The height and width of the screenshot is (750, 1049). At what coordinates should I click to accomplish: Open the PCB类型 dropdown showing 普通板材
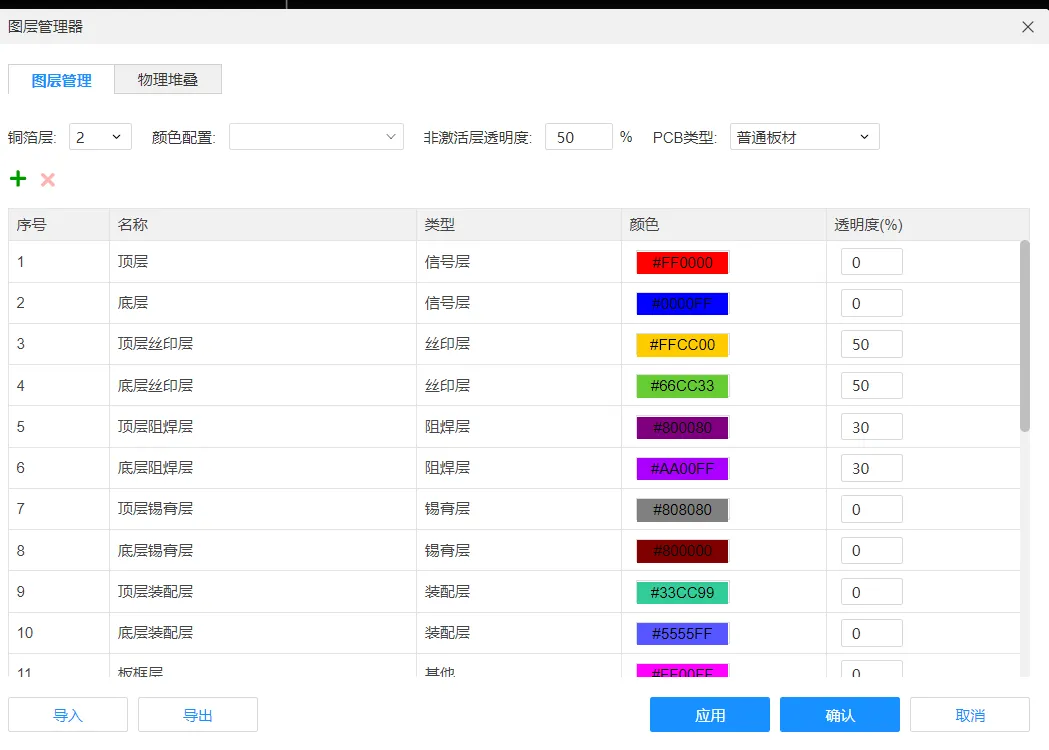[x=804, y=137]
